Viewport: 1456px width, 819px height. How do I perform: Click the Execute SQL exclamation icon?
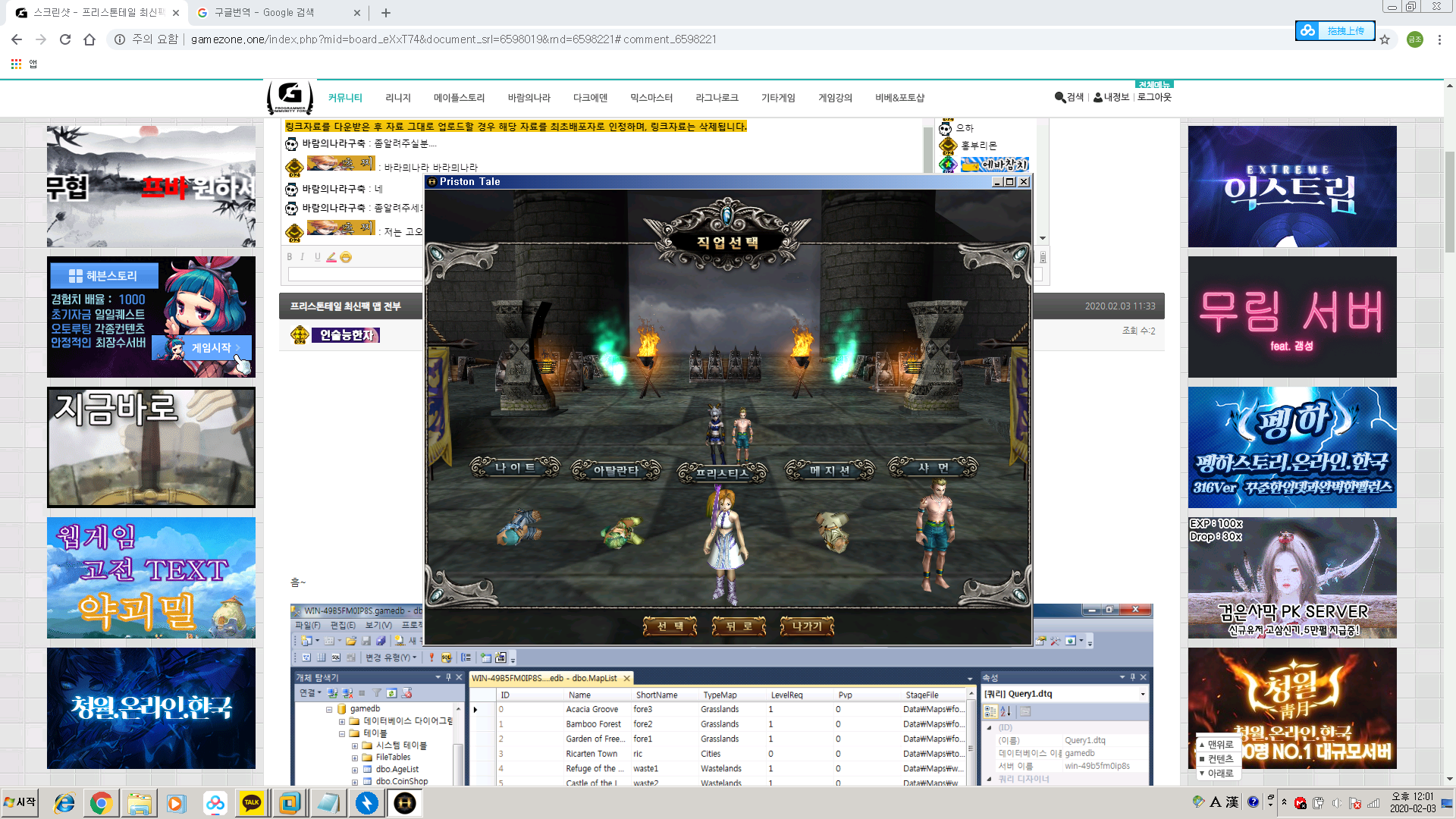click(431, 657)
